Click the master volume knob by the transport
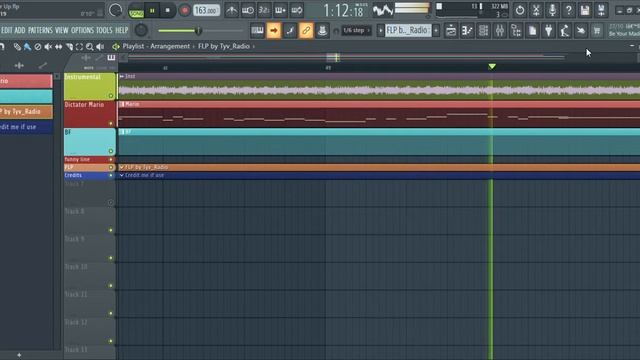640x360 pixels. click(x=116, y=10)
